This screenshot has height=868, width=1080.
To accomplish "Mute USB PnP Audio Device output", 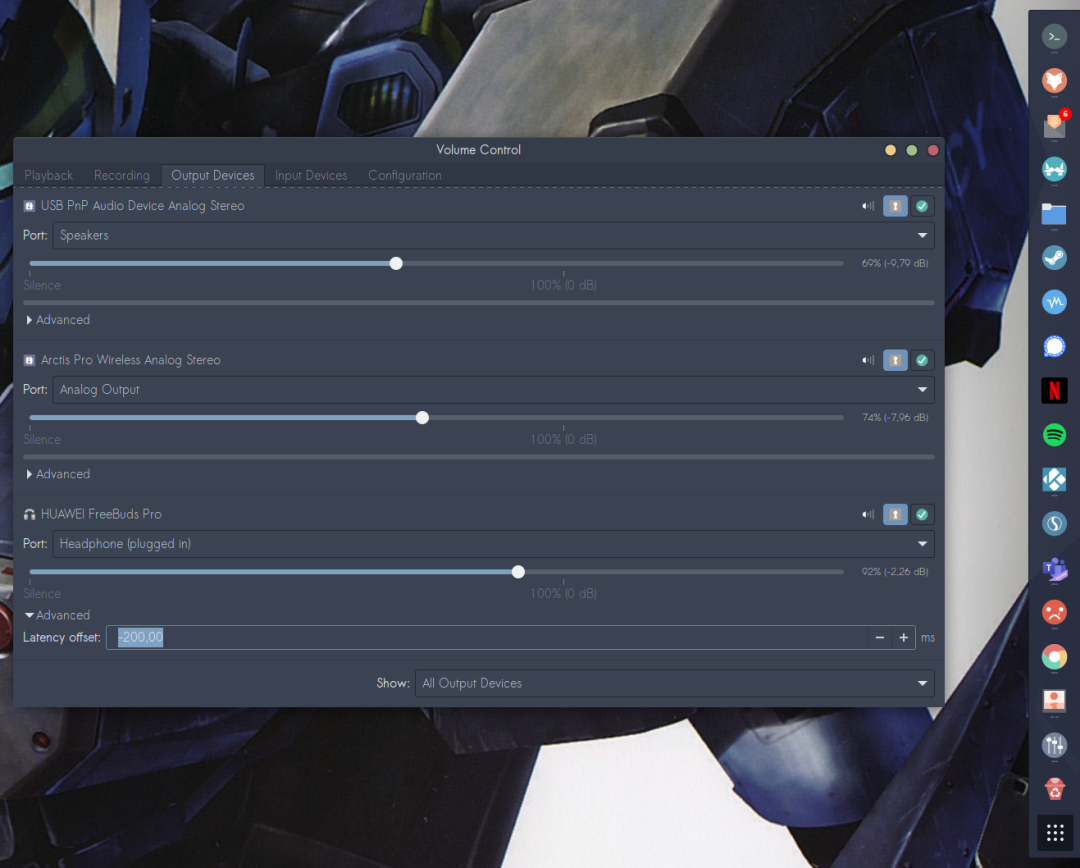I will click(868, 206).
